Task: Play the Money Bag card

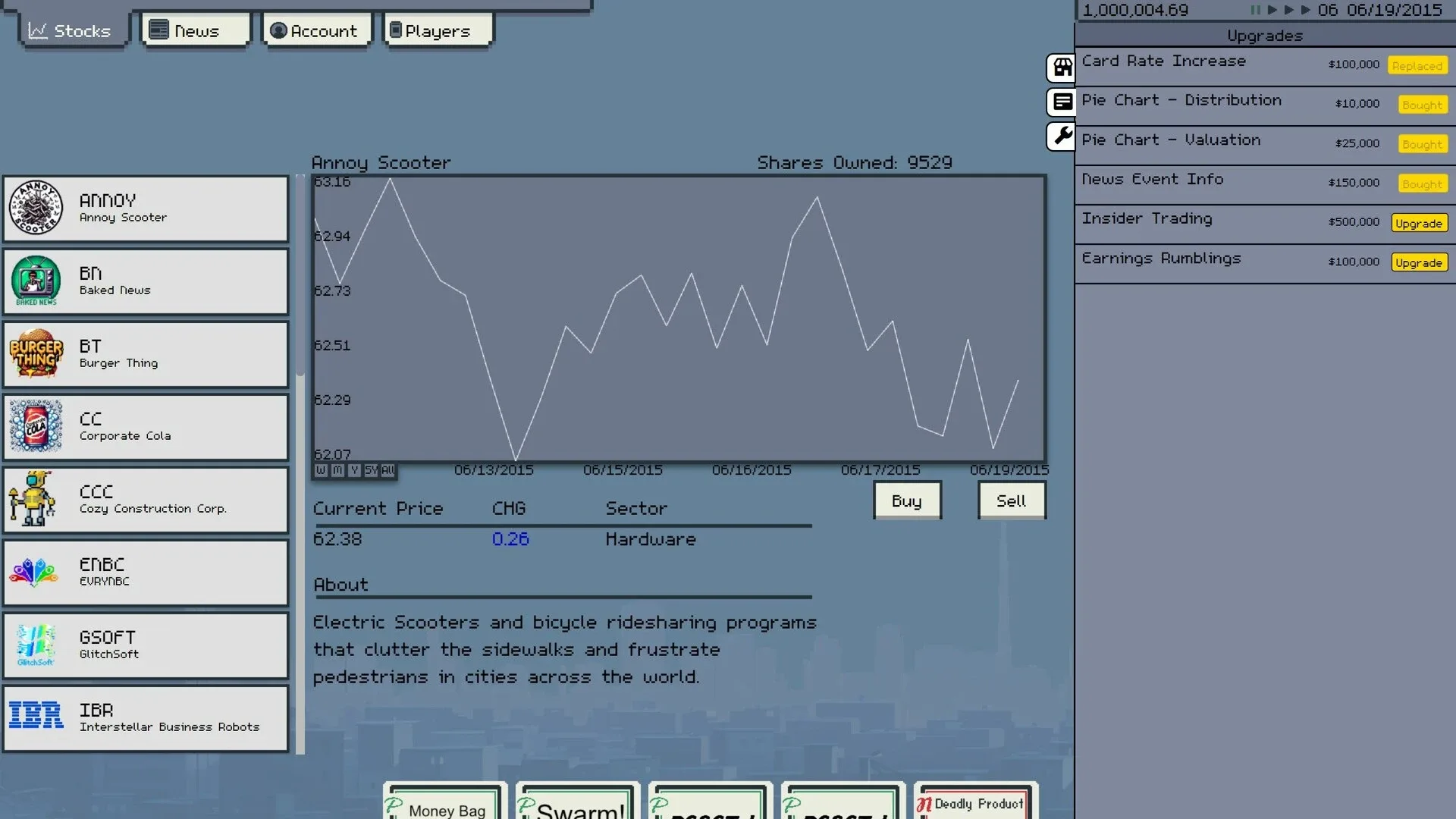Action: [x=445, y=804]
